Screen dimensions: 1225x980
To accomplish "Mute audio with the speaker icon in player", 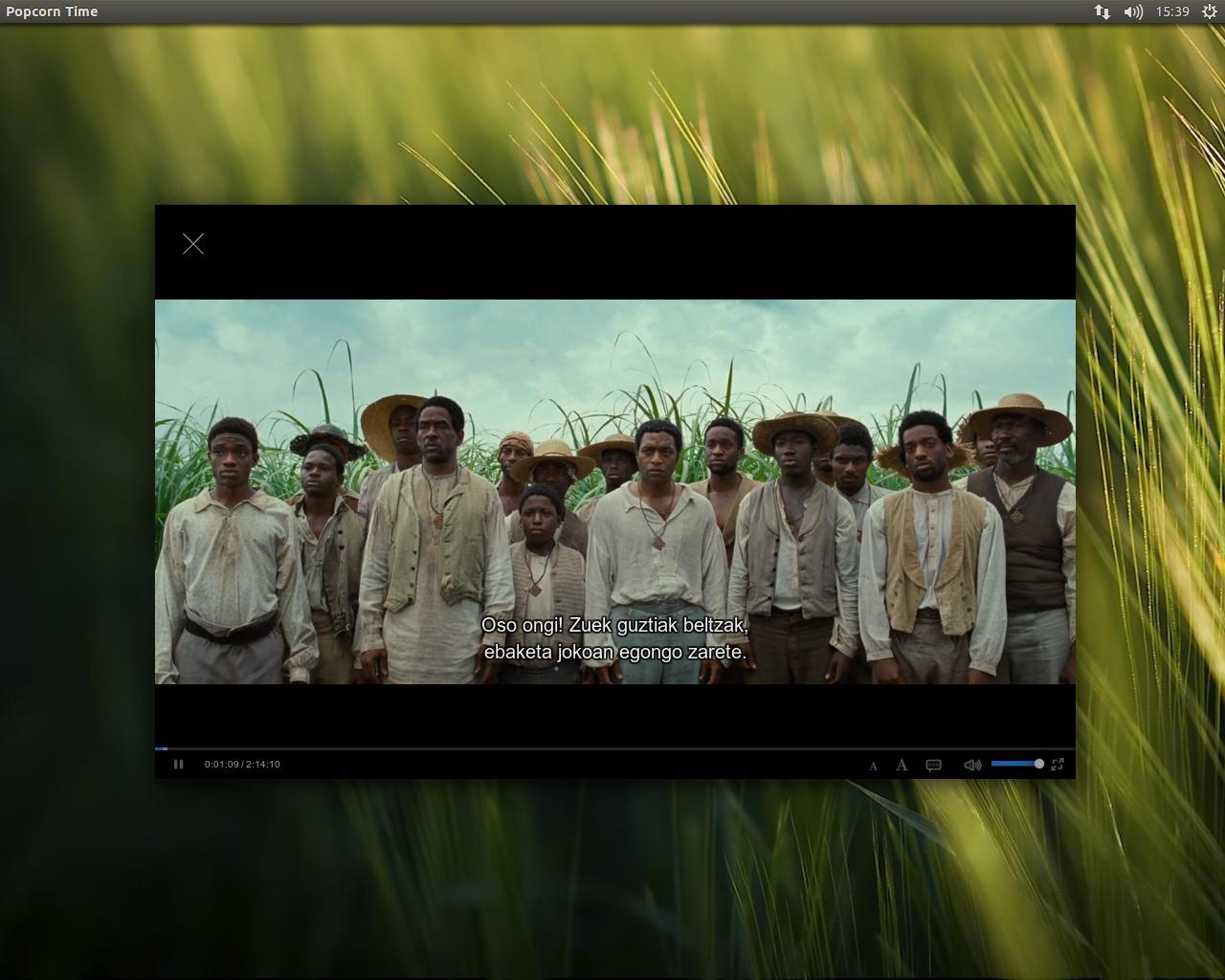I will click(x=972, y=765).
